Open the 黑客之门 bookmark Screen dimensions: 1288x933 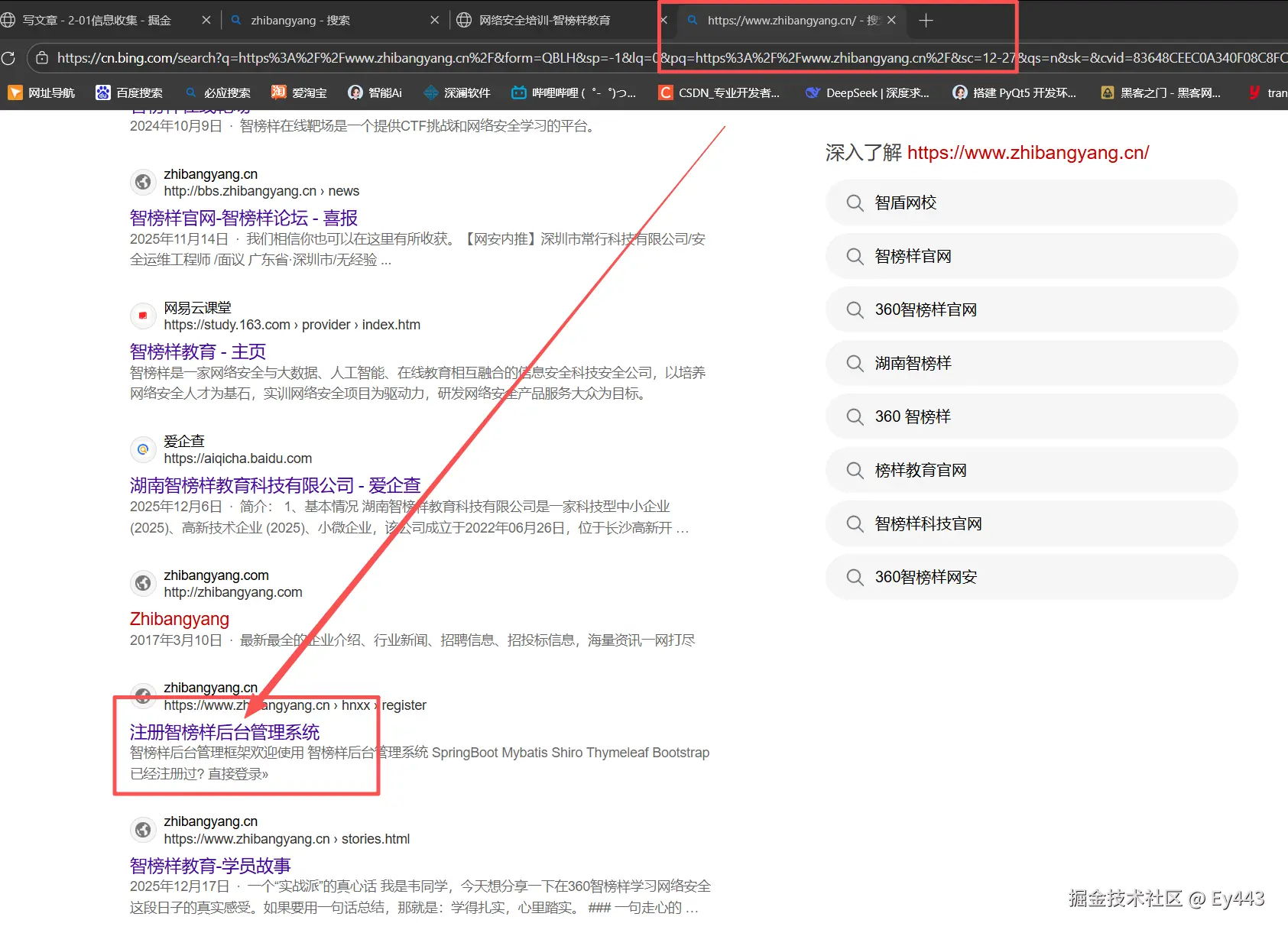point(1160,92)
